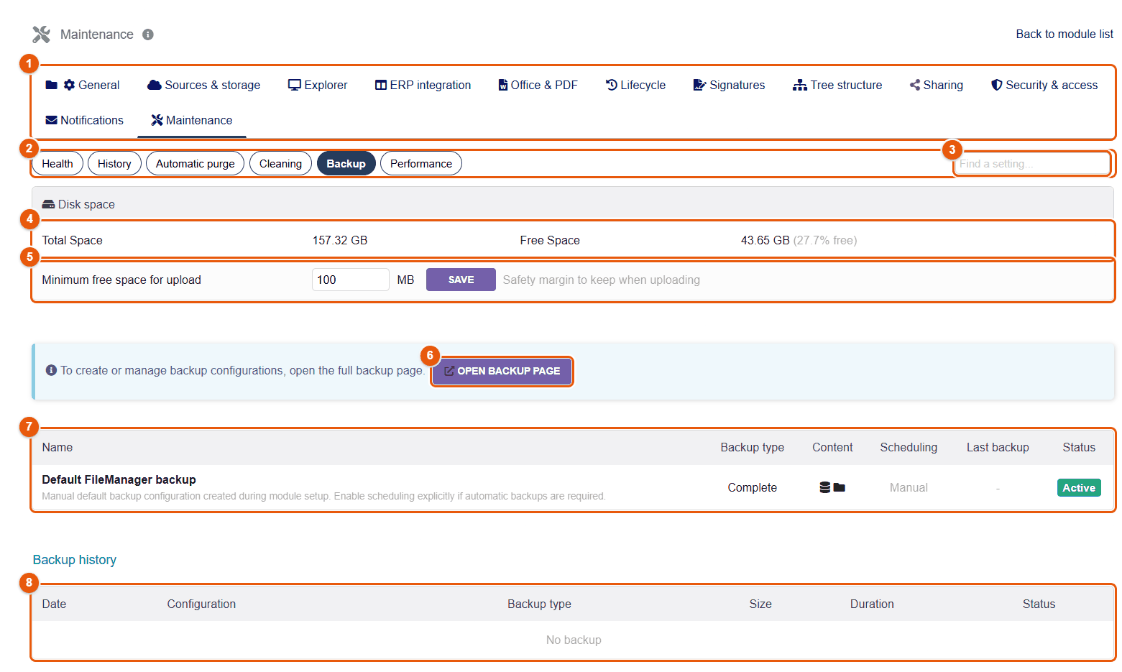Click the share icon on Sharing tab
1122x672 pixels.
914,85
